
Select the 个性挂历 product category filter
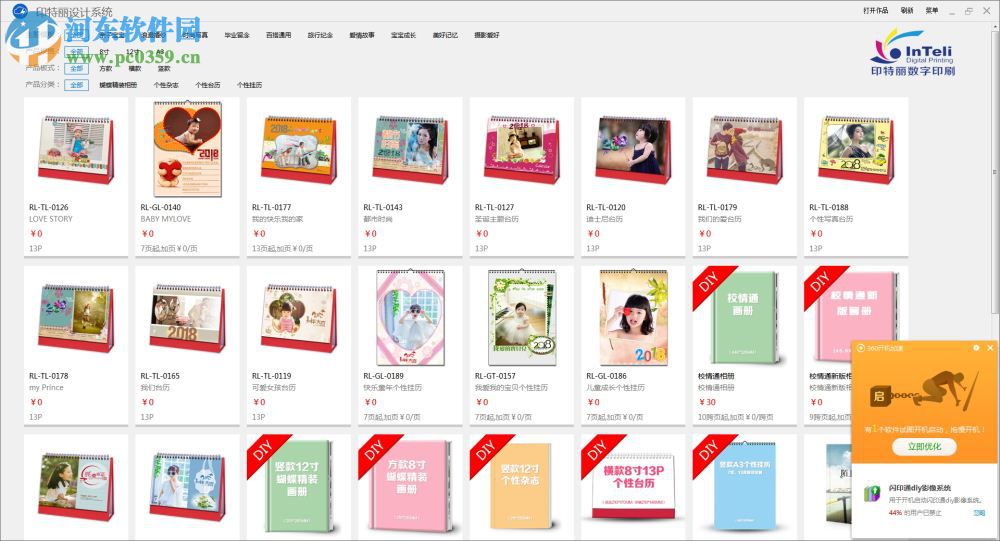pos(249,85)
